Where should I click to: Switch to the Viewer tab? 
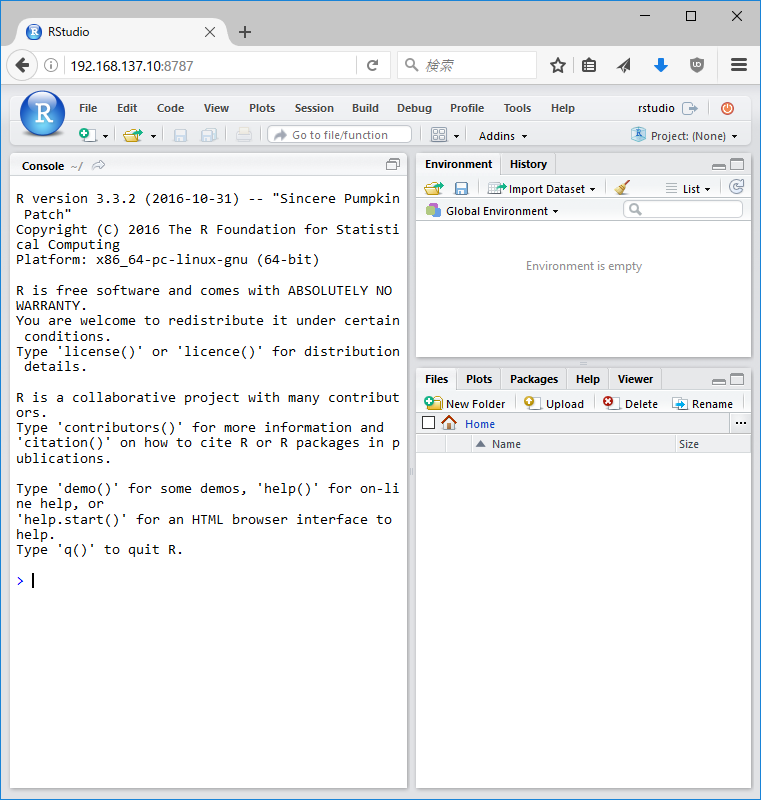(x=635, y=379)
